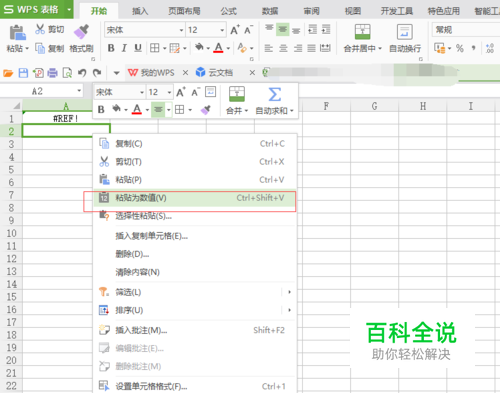Viewport: 500px width, 393px height.
Task: Click ribbon align right icon
Action: (x=298, y=48)
